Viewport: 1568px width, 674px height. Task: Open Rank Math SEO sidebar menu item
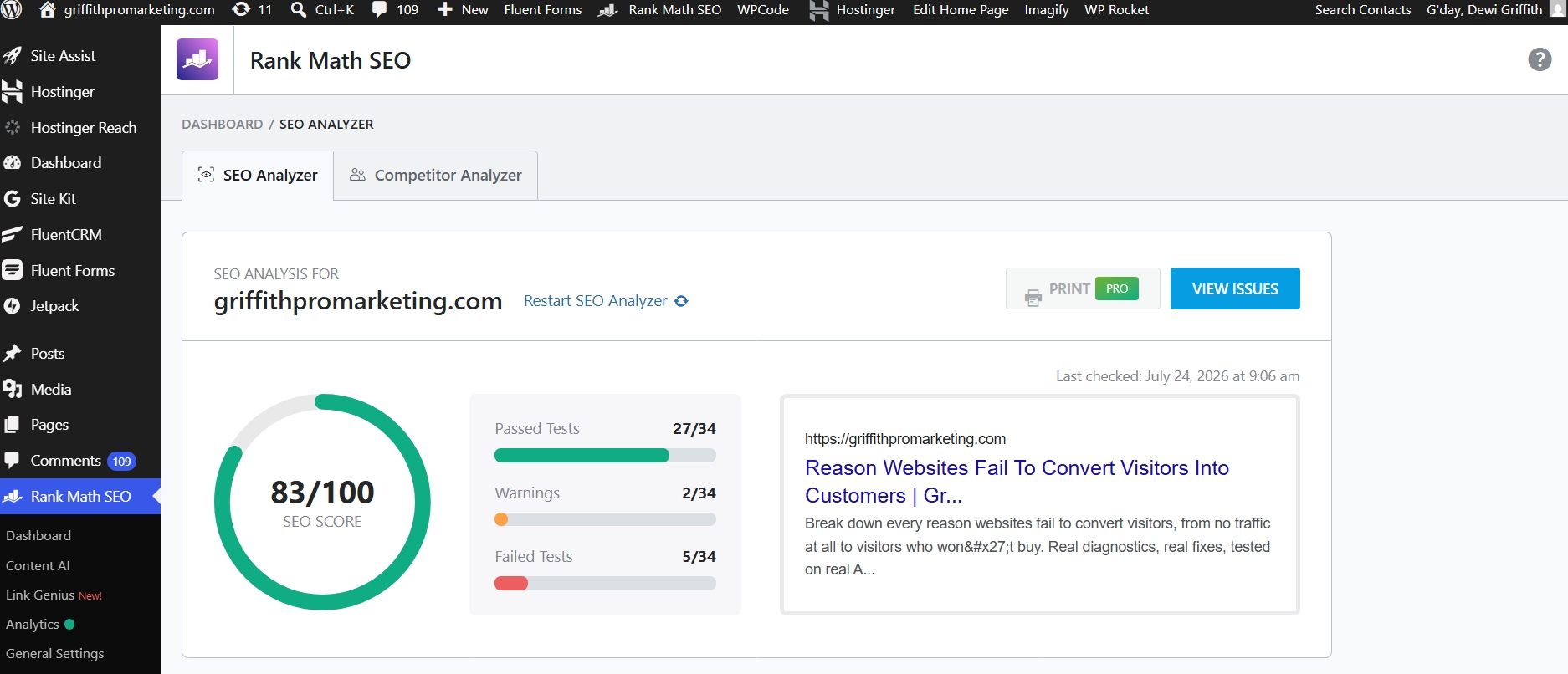point(80,497)
